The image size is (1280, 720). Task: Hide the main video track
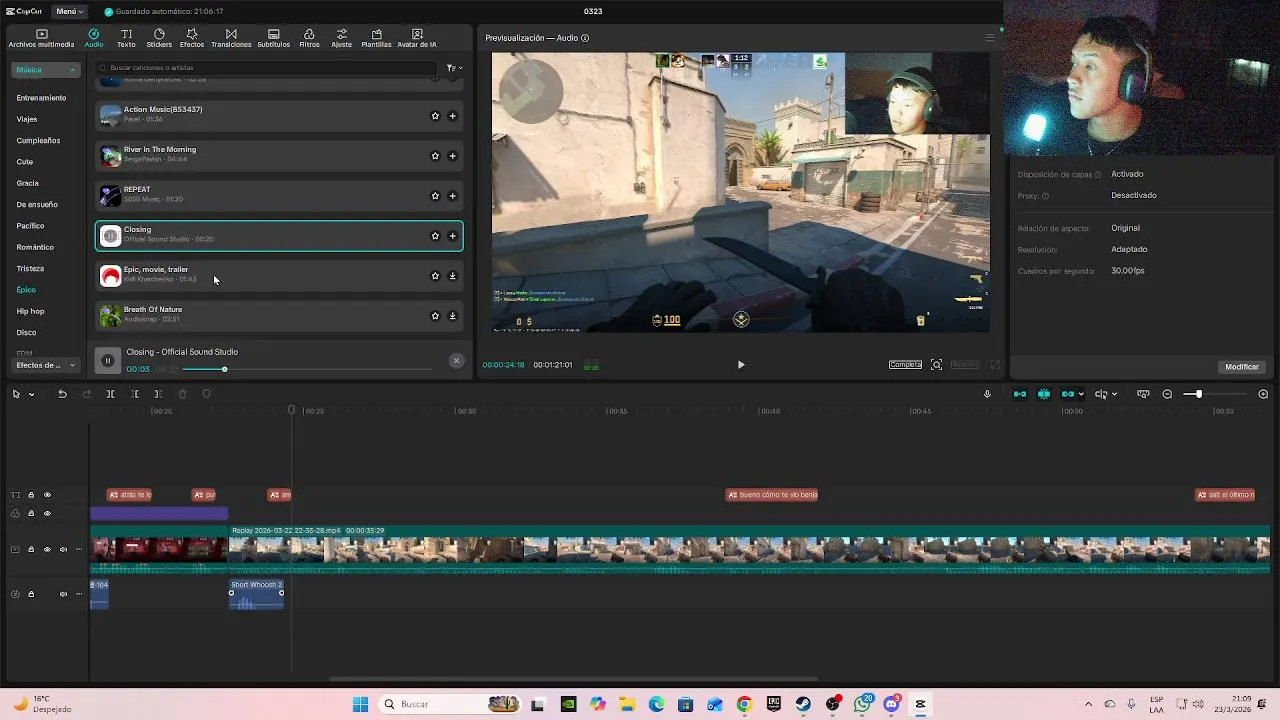[47, 549]
